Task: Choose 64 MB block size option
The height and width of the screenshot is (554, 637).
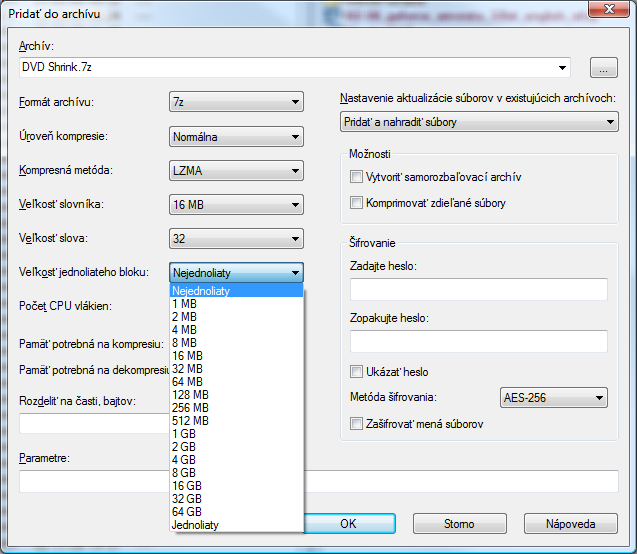Action: tap(236, 382)
